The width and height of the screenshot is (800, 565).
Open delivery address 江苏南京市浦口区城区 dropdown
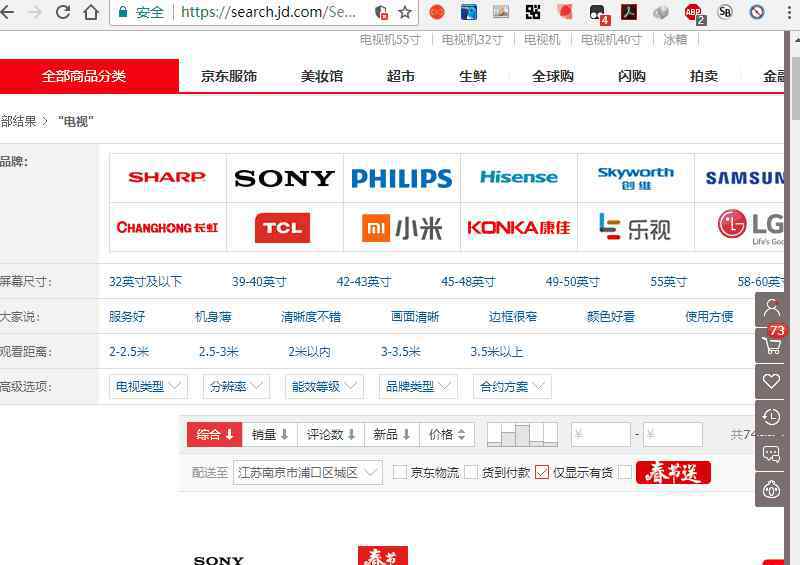pyautogui.click(x=308, y=473)
